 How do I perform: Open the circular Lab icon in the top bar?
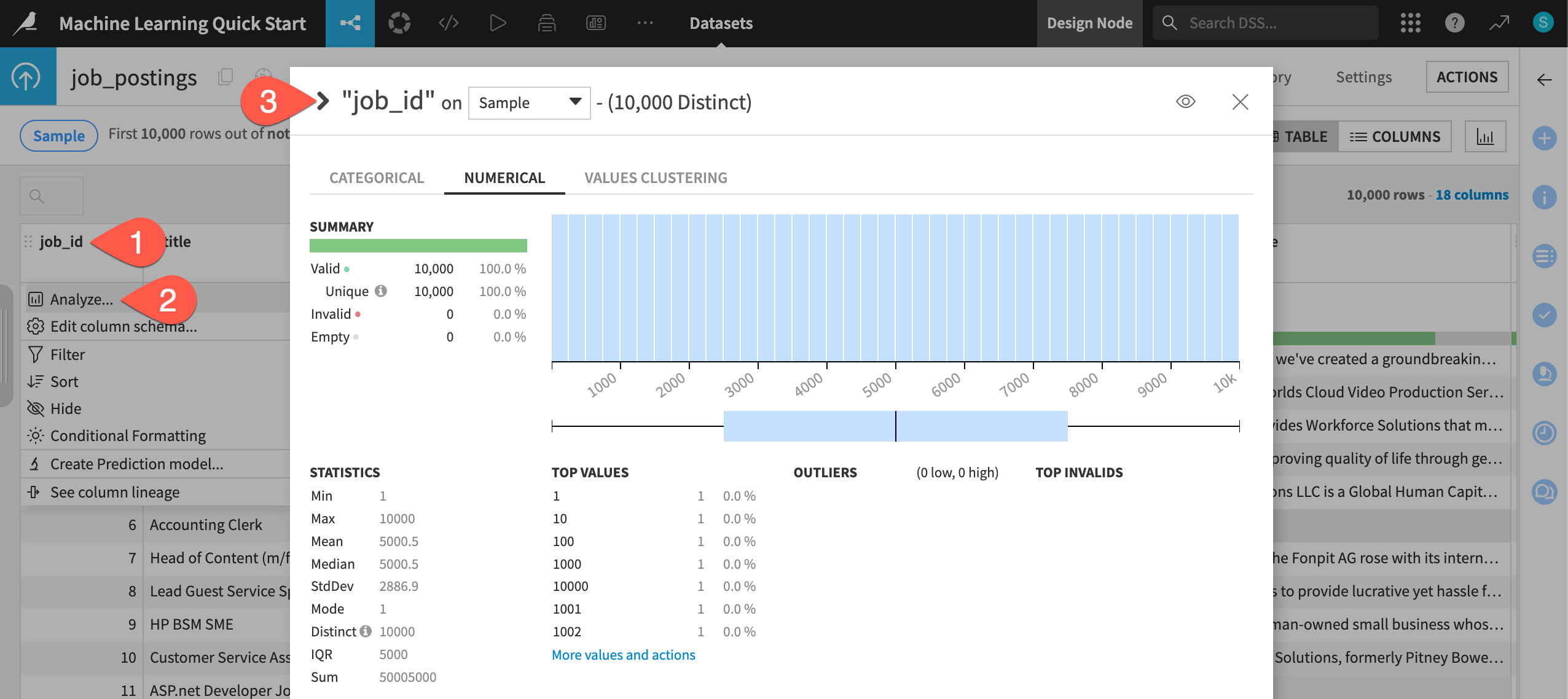click(399, 23)
